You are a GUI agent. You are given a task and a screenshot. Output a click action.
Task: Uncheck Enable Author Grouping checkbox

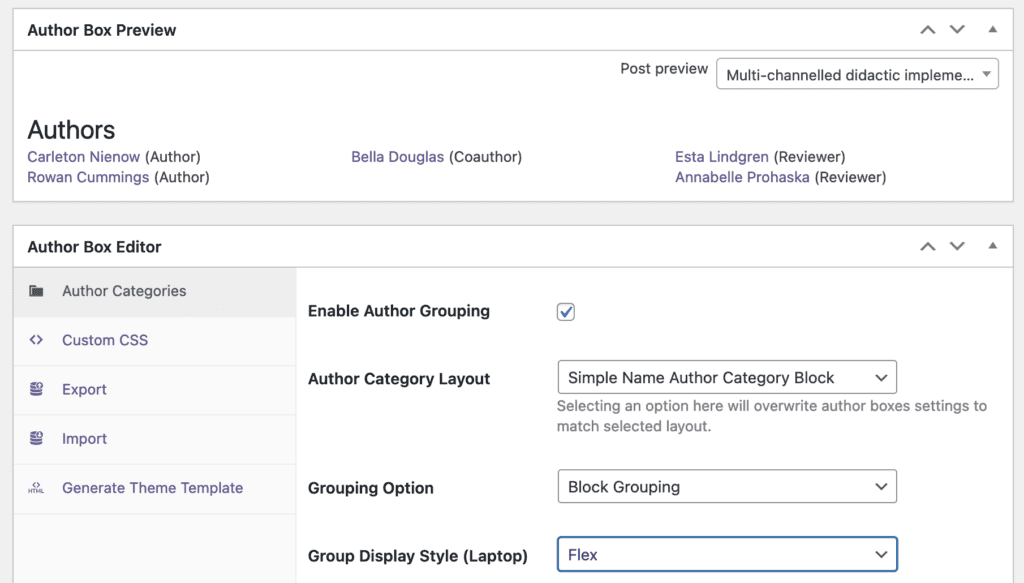[x=566, y=312]
